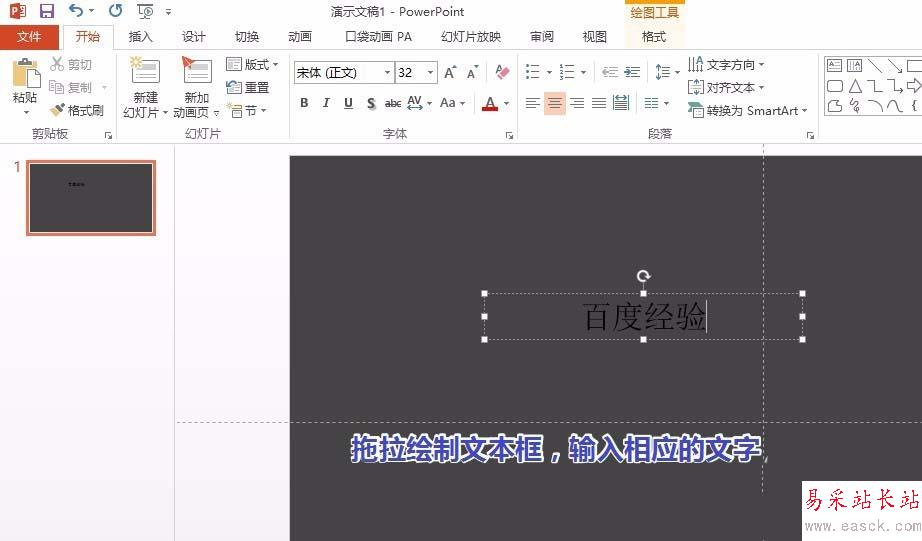The width and height of the screenshot is (922, 541).
Task: Click the Redo/Repeat icon
Action: pos(116,10)
